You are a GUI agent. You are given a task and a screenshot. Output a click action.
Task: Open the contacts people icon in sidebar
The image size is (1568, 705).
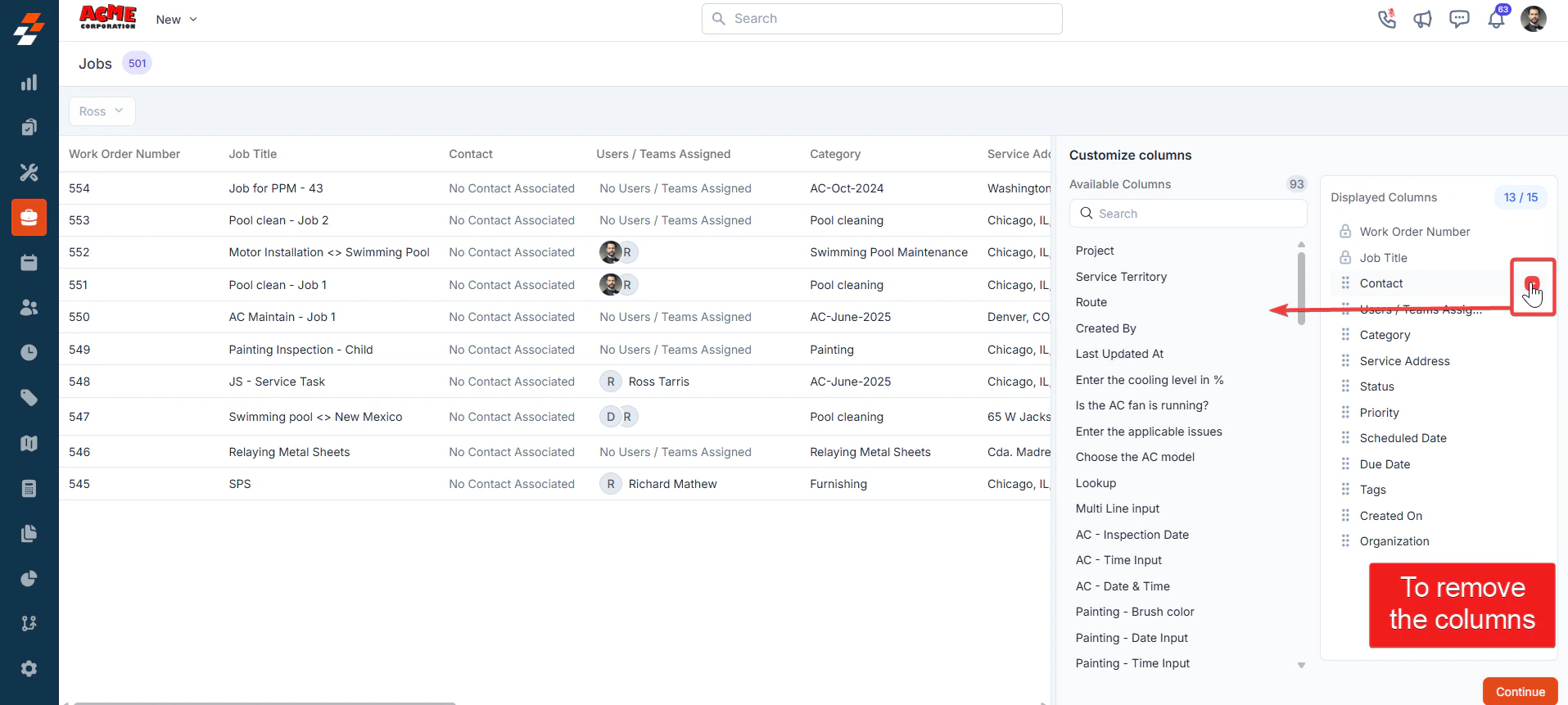tap(29, 308)
